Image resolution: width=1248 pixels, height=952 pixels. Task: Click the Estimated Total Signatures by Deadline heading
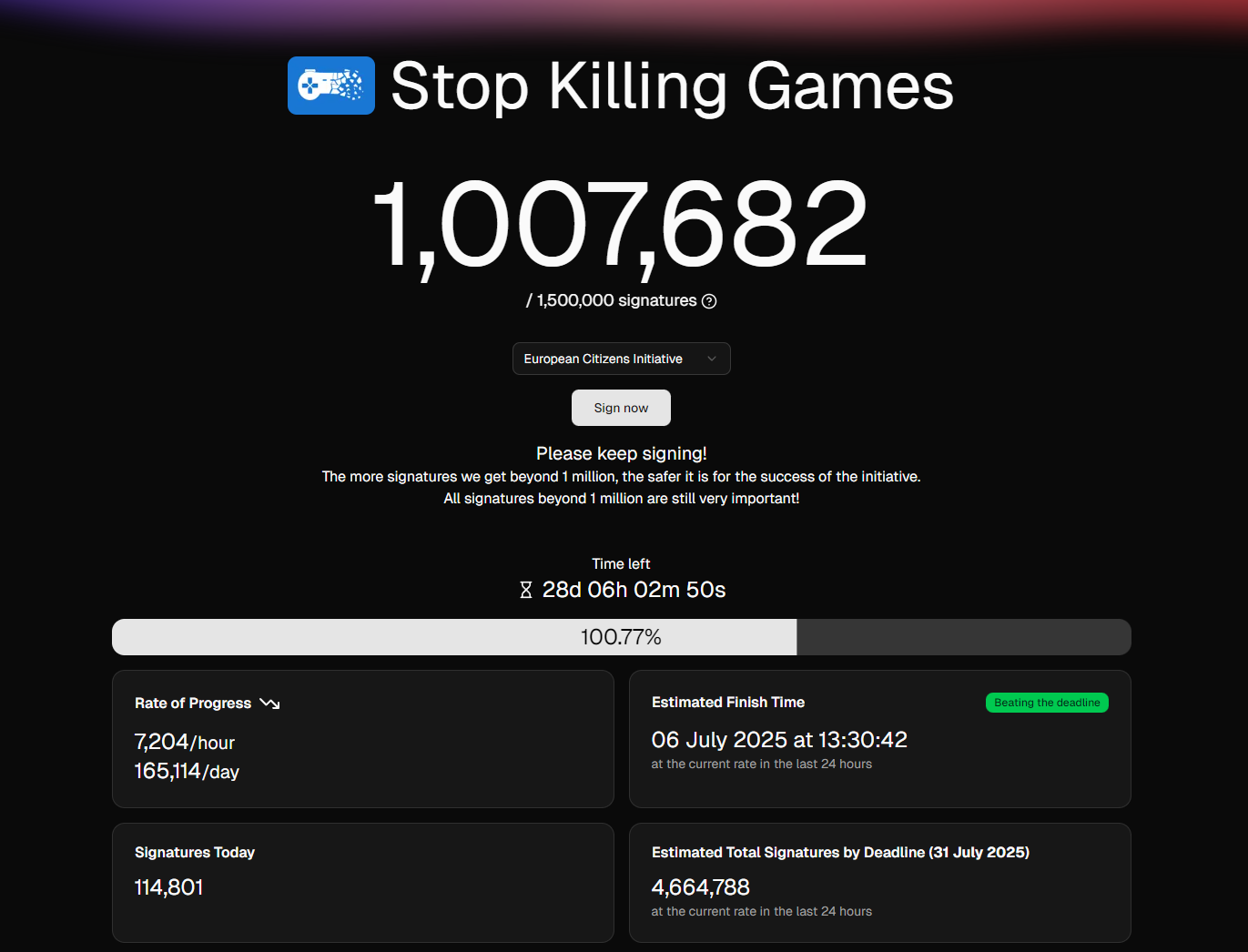click(x=840, y=852)
